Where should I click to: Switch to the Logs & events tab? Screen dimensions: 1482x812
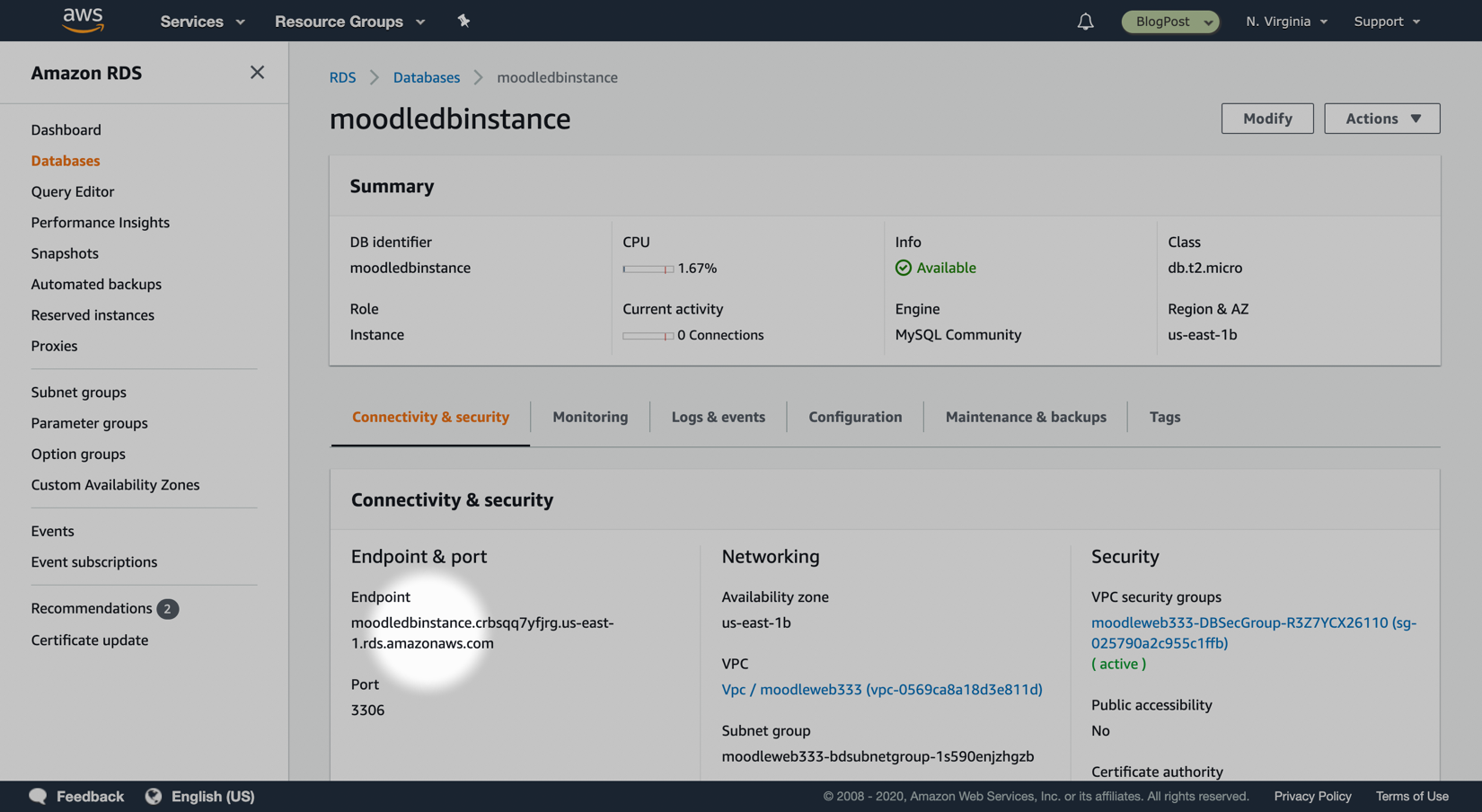pos(718,417)
